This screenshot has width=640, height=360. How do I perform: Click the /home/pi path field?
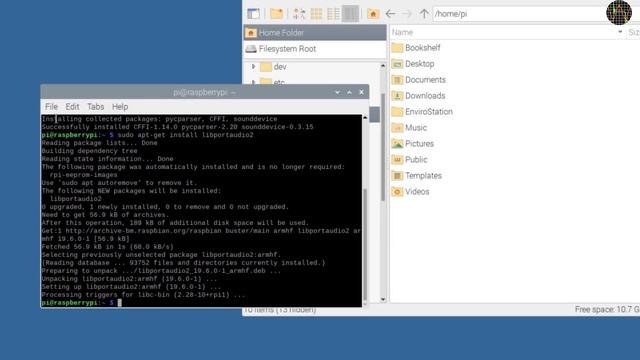point(519,14)
